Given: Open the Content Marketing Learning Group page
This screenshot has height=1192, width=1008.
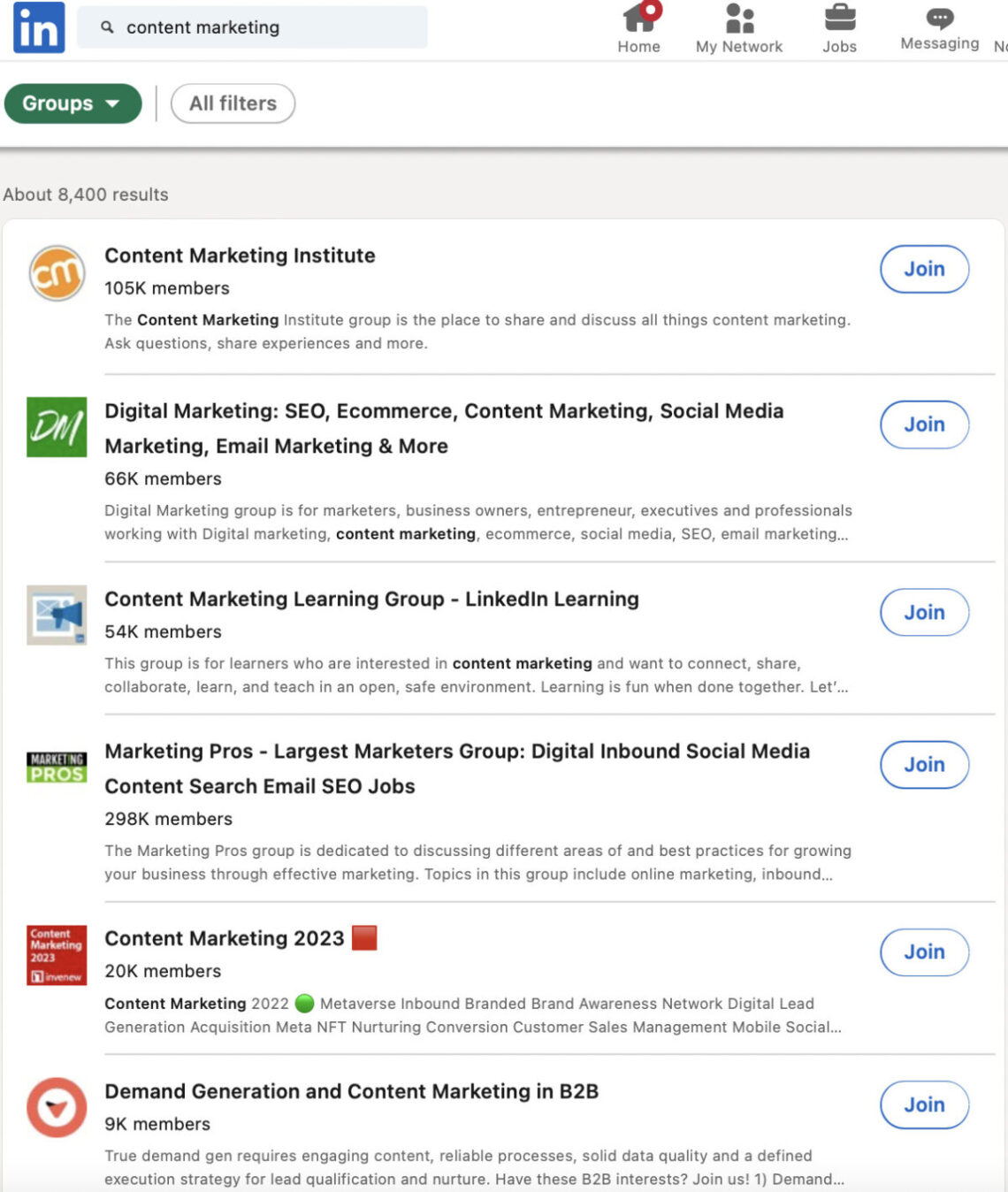Looking at the screenshot, I should click(x=371, y=599).
